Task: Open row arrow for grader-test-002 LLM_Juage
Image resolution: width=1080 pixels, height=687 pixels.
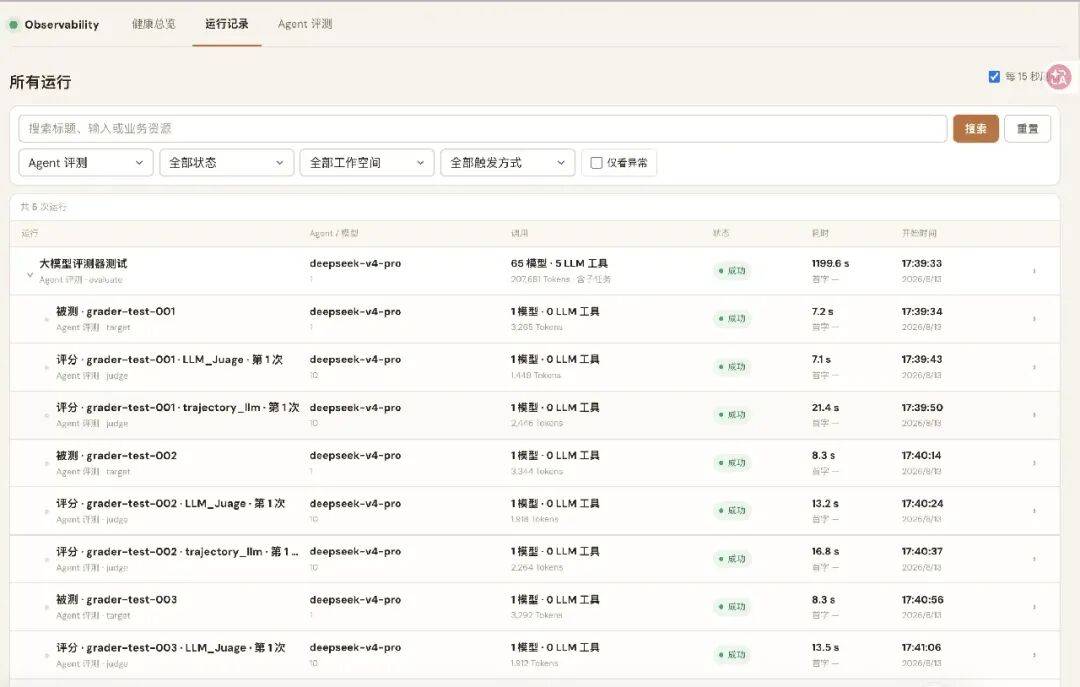Action: click(1034, 511)
